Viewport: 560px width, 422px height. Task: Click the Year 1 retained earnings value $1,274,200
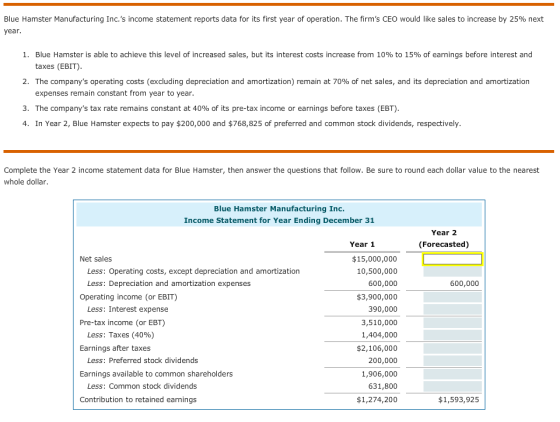pyautogui.click(x=377, y=400)
